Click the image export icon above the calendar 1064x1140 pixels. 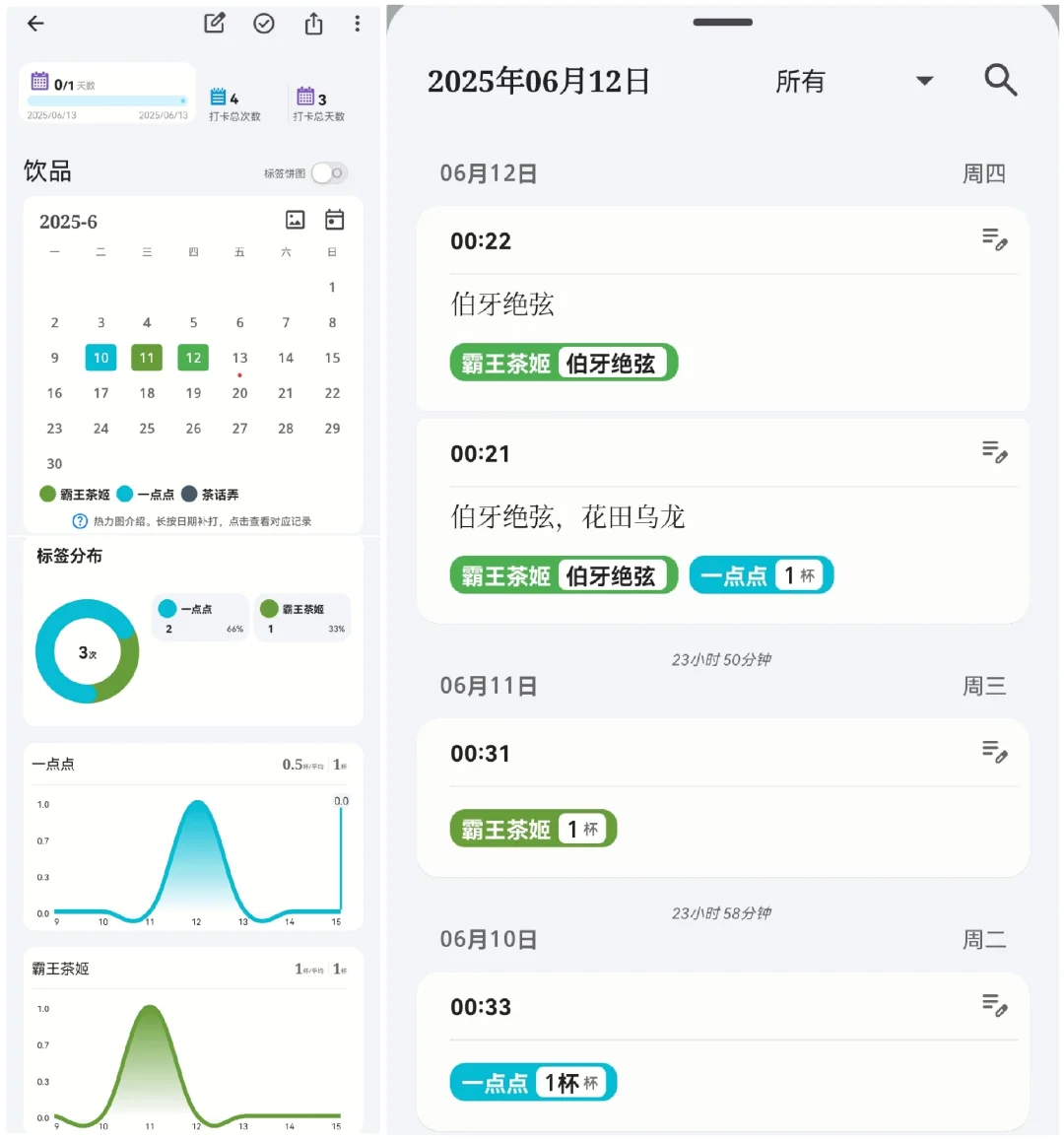click(x=296, y=220)
